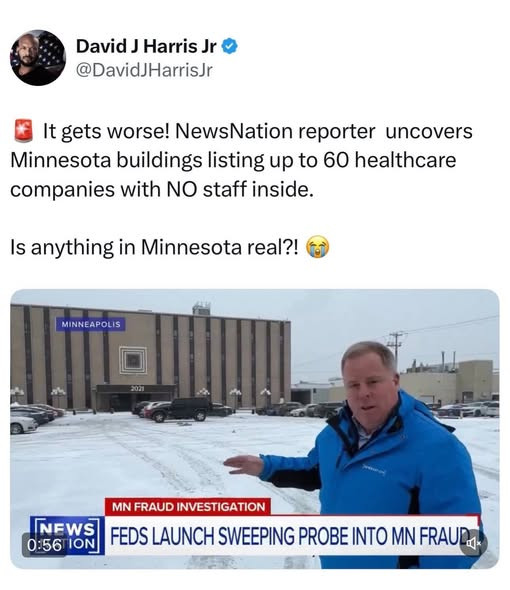Click the blue verified badge

coord(229,46)
